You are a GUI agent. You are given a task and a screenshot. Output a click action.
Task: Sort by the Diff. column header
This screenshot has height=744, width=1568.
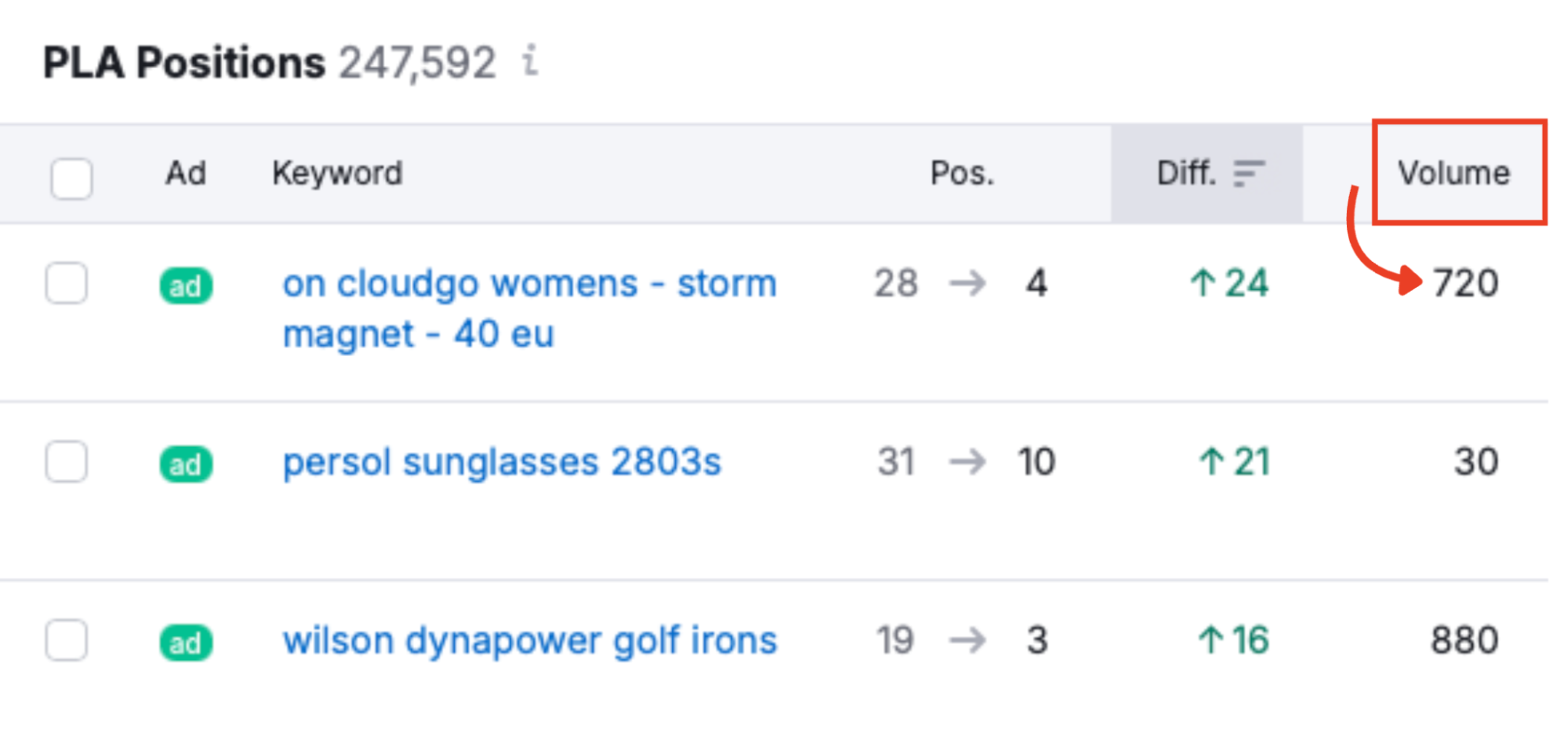point(1185,173)
